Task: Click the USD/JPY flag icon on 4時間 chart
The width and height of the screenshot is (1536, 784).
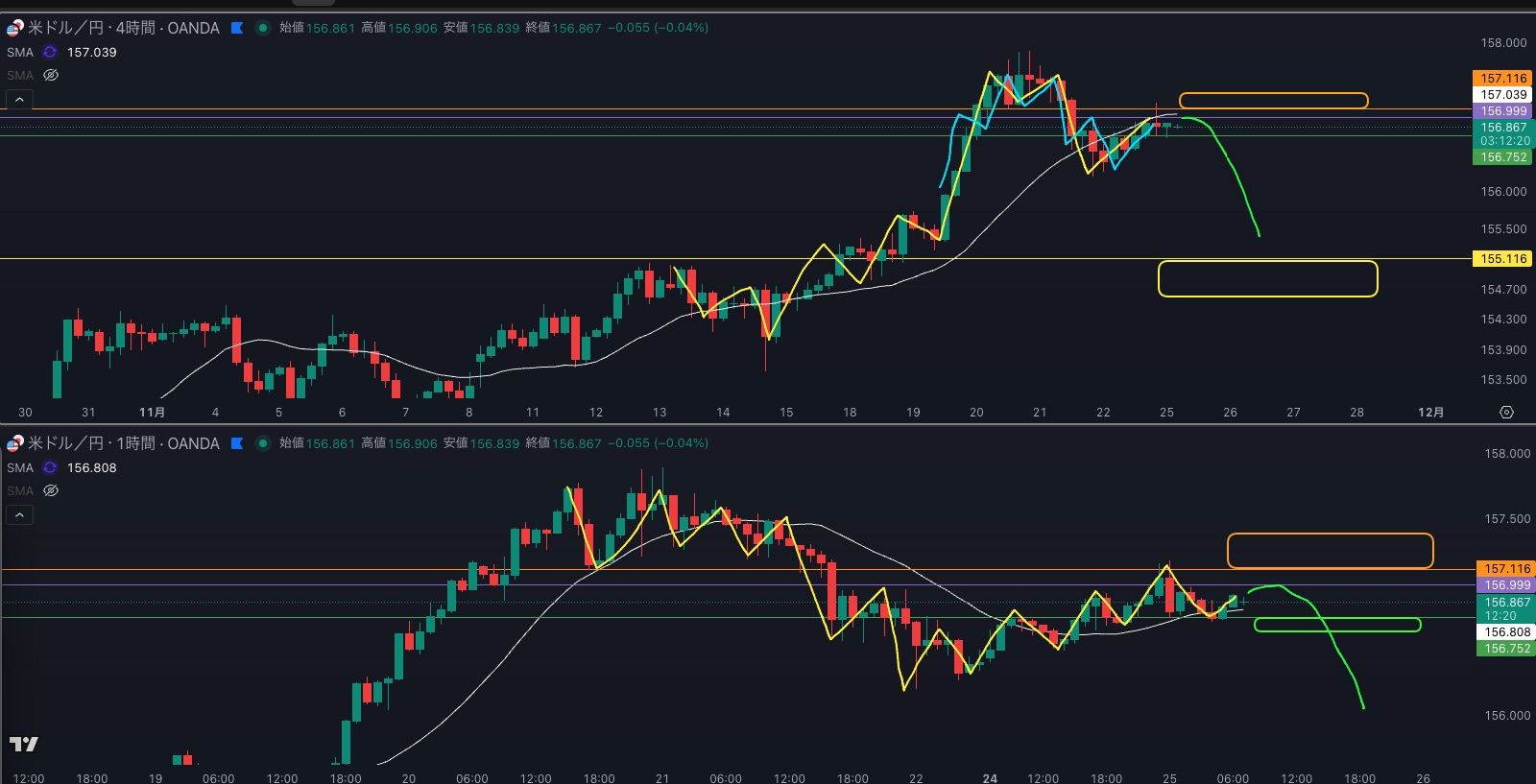Action: coord(15,28)
